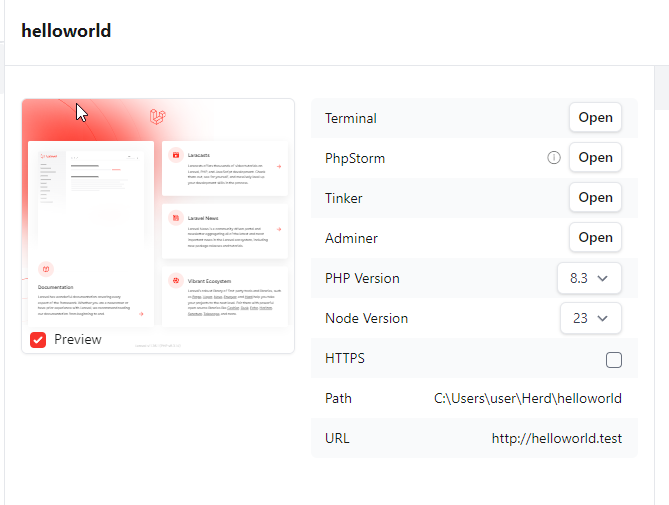Click the Node Version label
This screenshot has width=669, height=505.
tap(366, 318)
